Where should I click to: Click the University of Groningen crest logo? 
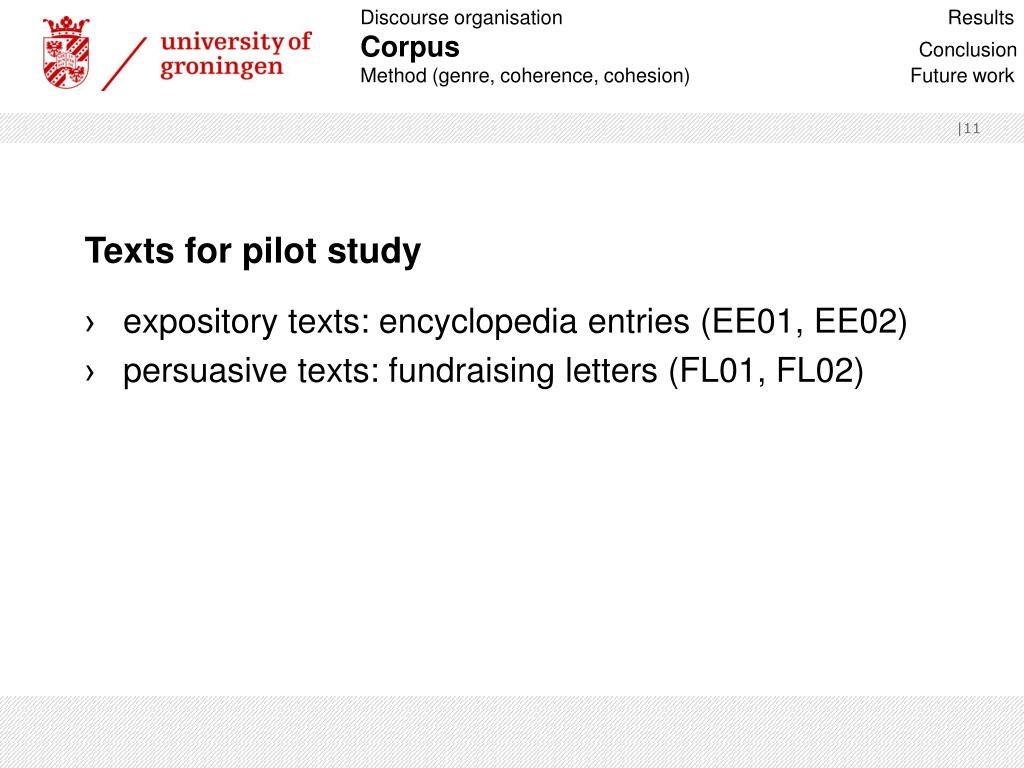66,52
